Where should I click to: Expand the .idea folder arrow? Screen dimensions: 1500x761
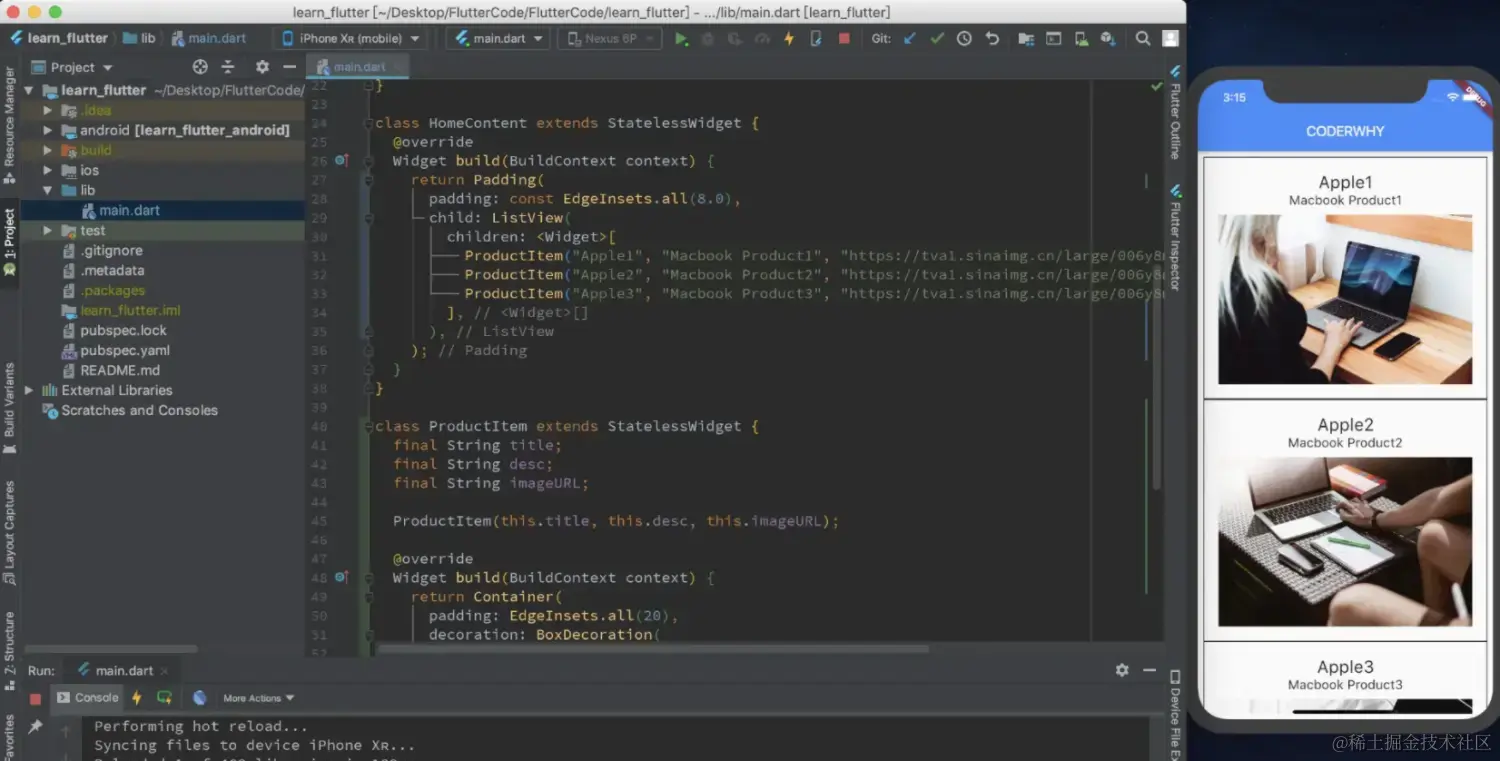47,110
